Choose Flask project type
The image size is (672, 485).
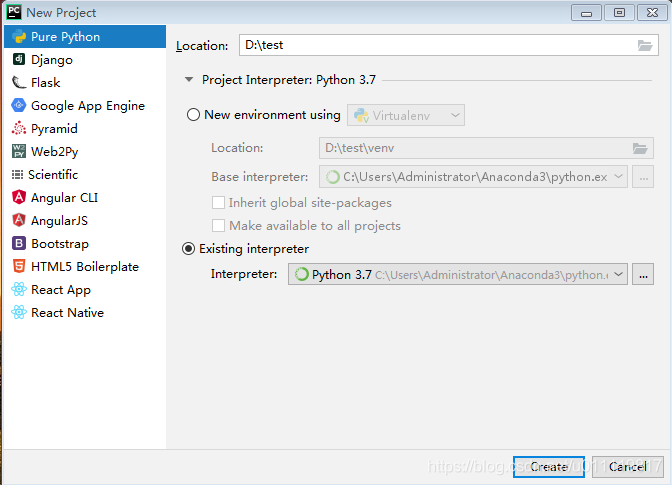85,82
